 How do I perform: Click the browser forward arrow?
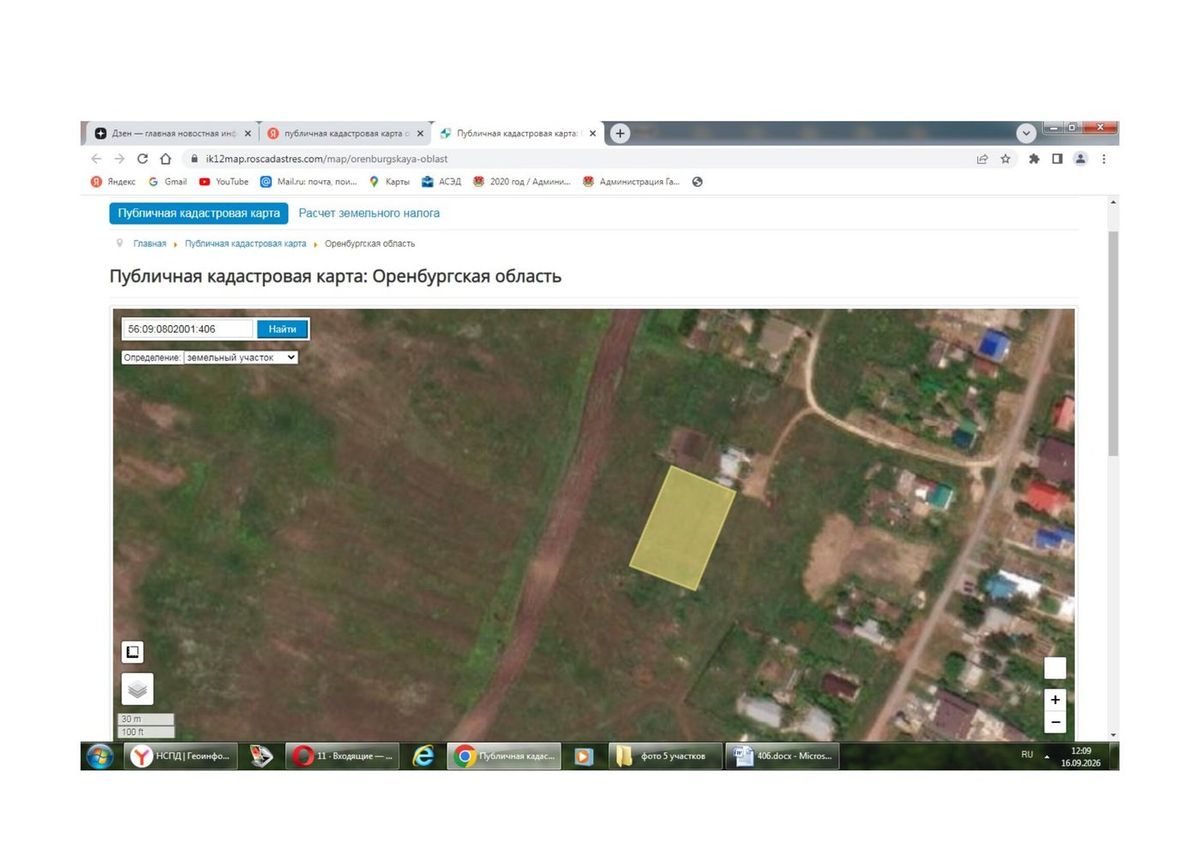(x=119, y=158)
